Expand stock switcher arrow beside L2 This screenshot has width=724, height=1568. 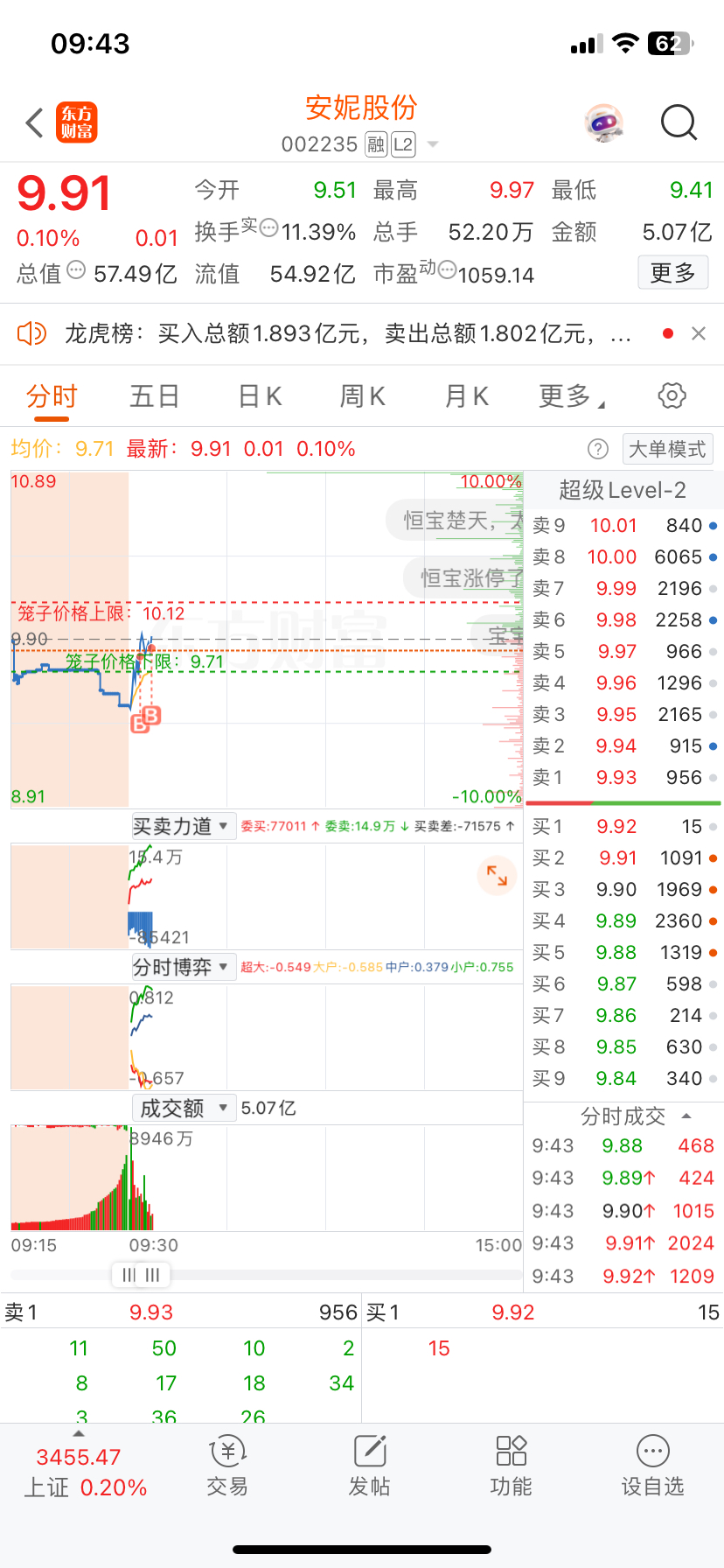coord(432,145)
